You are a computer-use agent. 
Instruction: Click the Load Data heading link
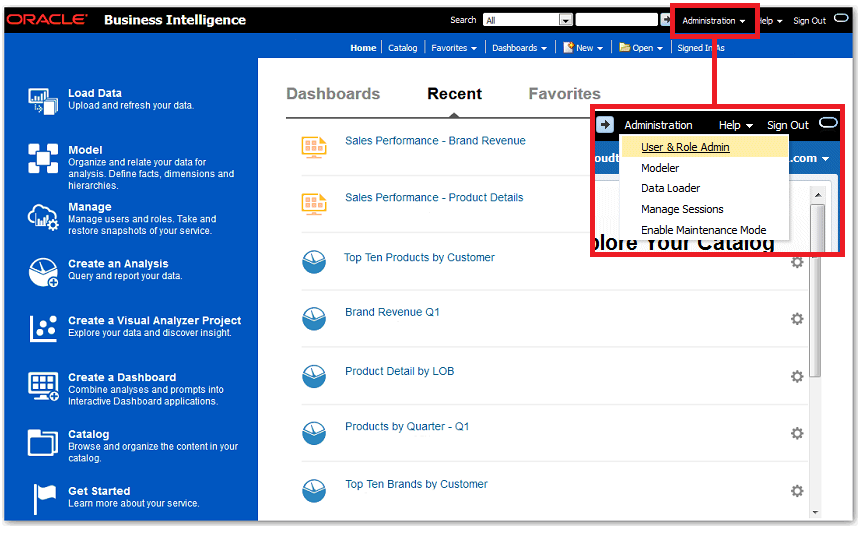[95, 93]
